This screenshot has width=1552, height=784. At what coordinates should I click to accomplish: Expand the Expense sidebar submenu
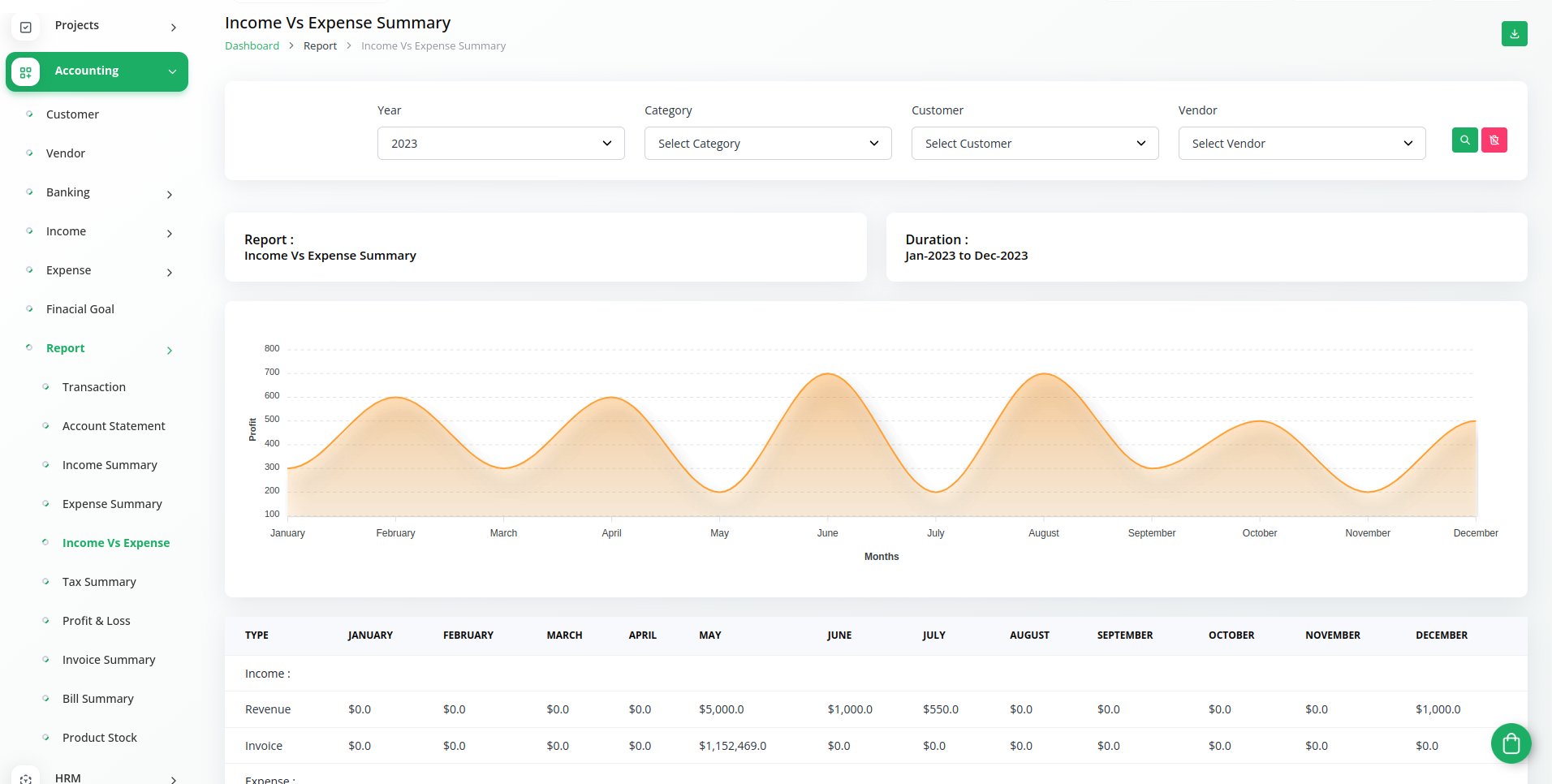coord(170,272)
